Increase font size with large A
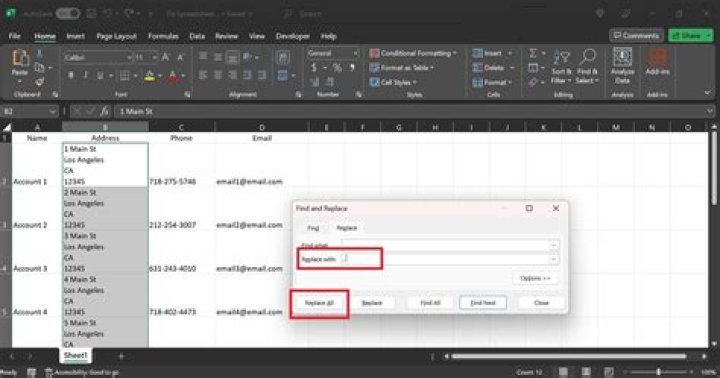The width and height of the screenshot is (720, 378). click(x=165, y=57)
